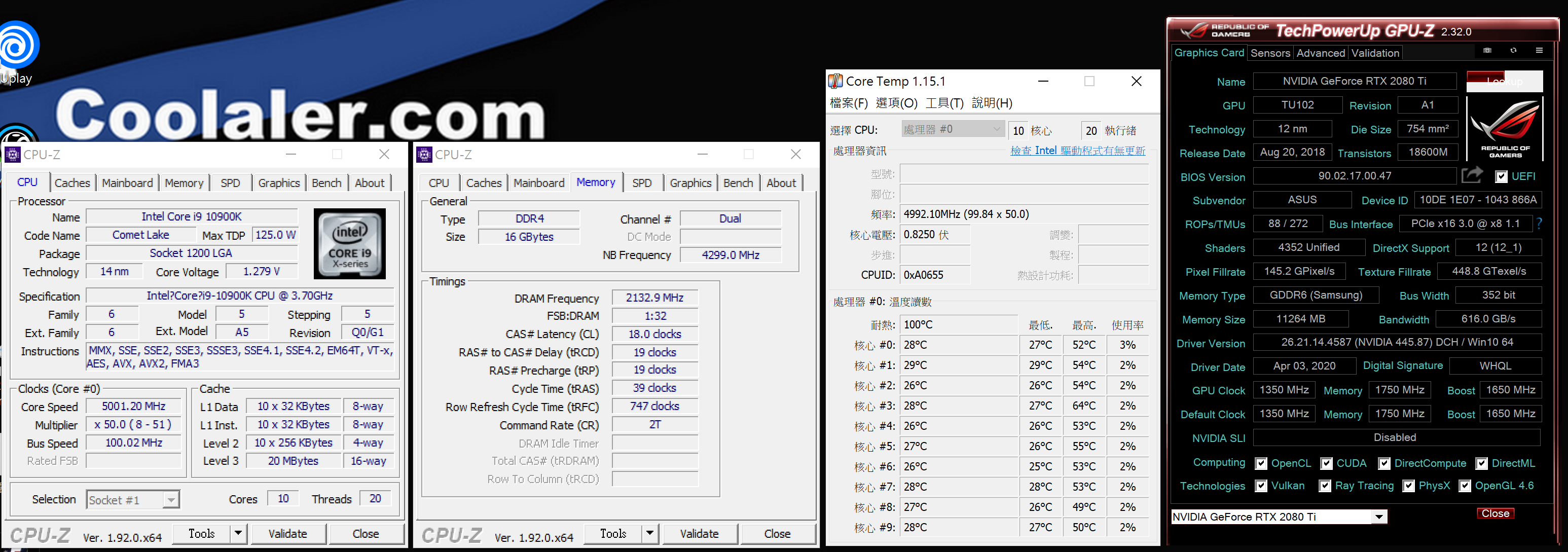Open Graphics tab in left CPU-Z window
This screenshot has width=1568, height=552.
(x=279, y=182)
